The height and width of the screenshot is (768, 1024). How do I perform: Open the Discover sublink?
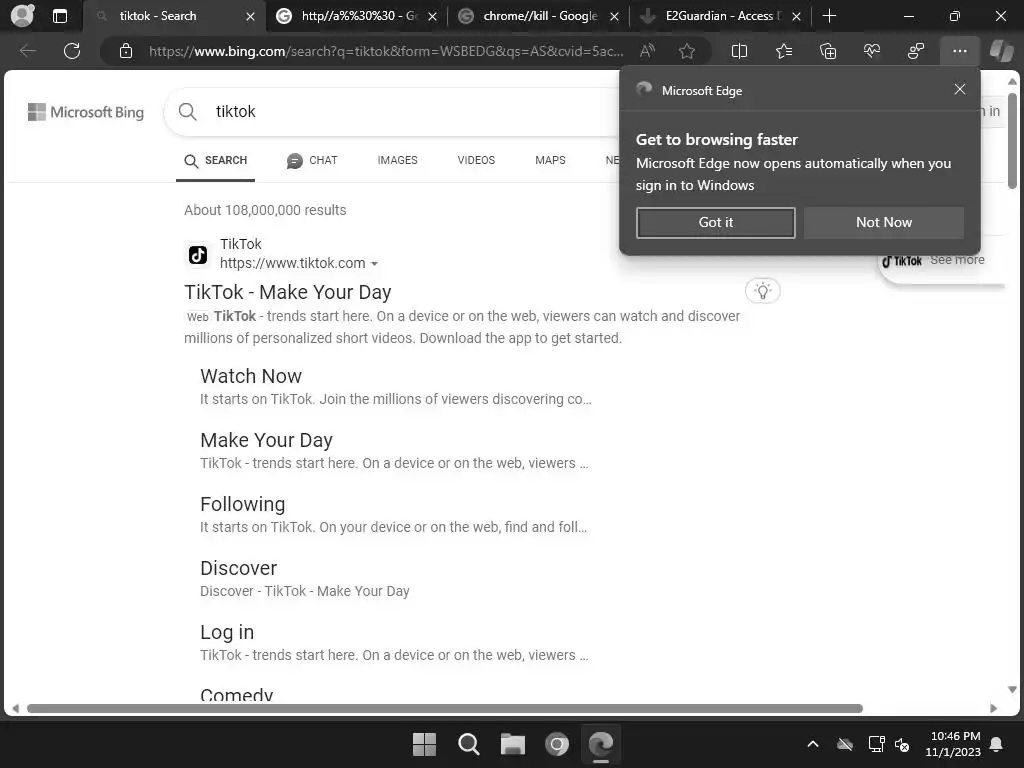click(238, 568)
